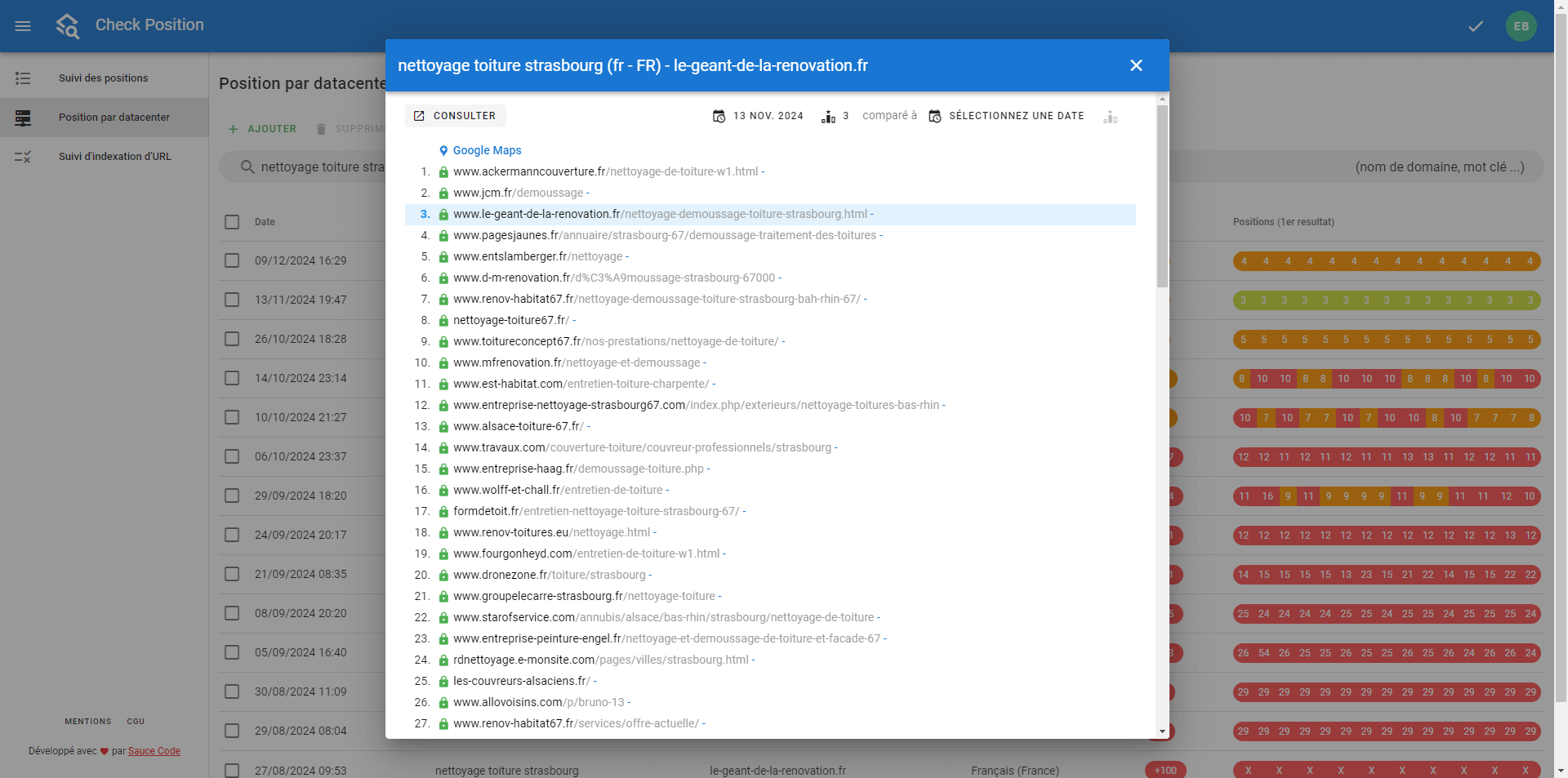
Task: Check the row dated 09/12/2024 16:29
Action: 232,260
